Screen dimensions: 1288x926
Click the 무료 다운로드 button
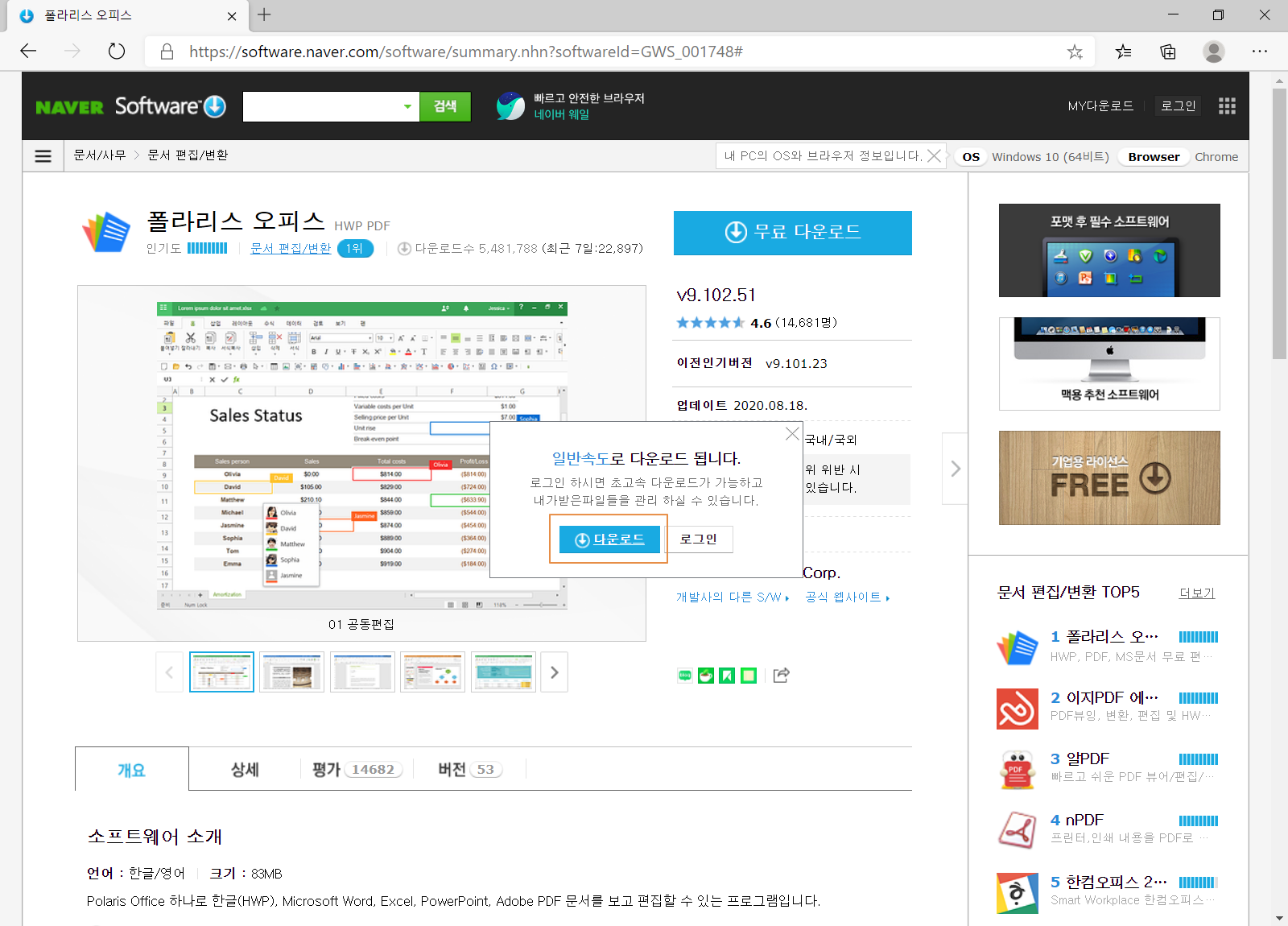tap(793, 233)
